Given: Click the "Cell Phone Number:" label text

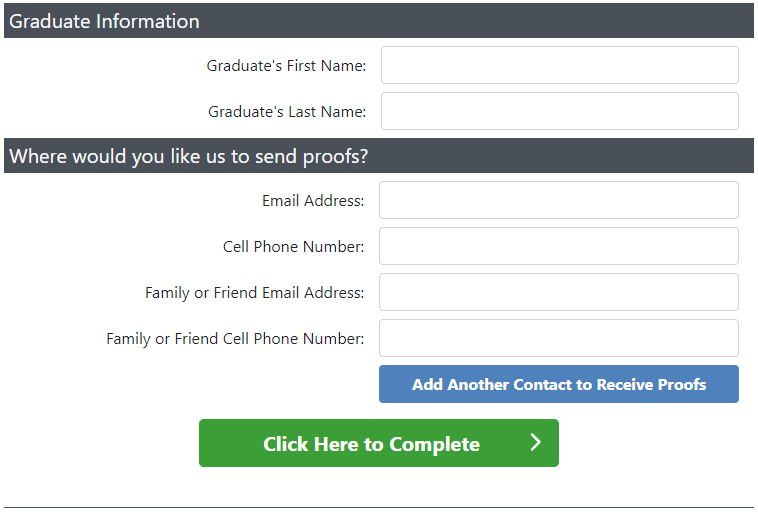Looking at the screenshot, I should coord(293,247).
